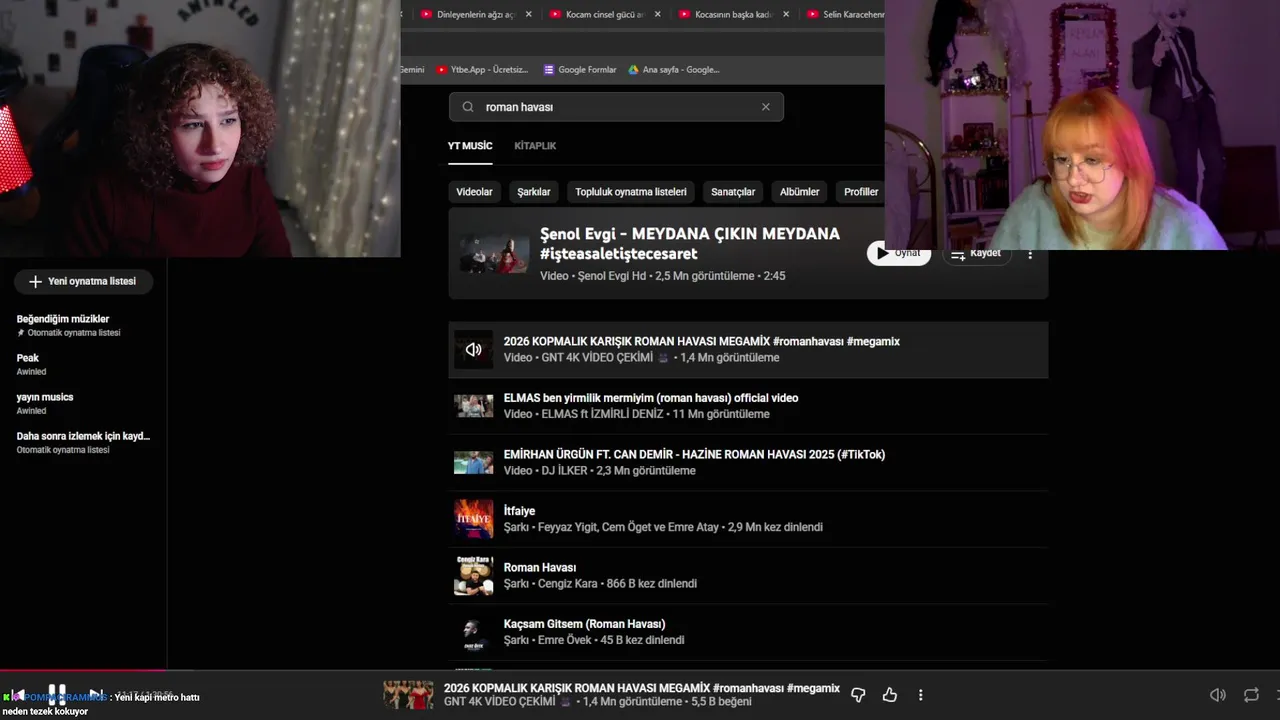This screenshot has width=1280, height=720.
Task: Open 'ELMAS ben yirmilik mermiyim' title
Action: (x=651, y=398)
